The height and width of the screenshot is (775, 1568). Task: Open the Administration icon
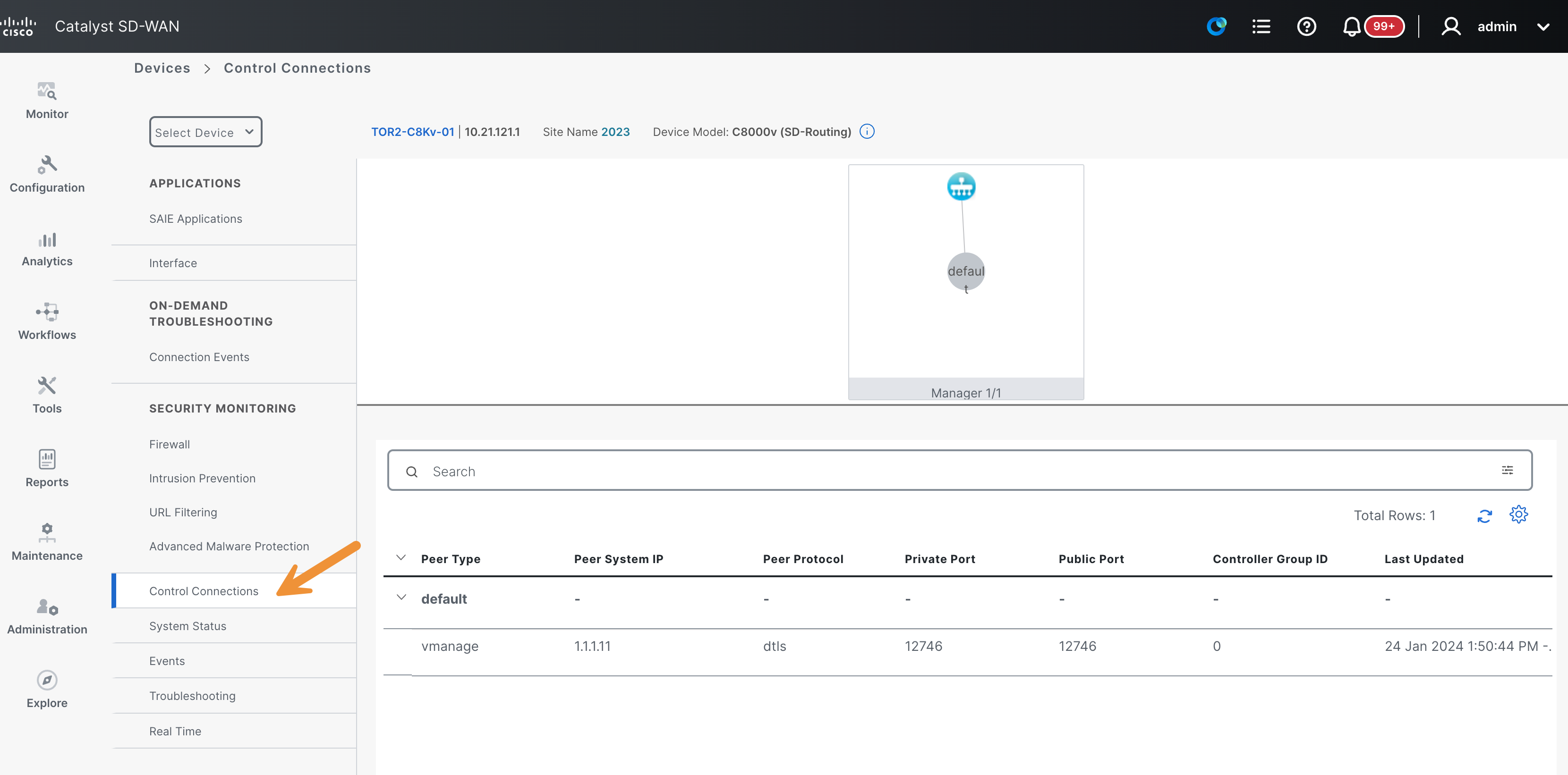tap(47, 607)
